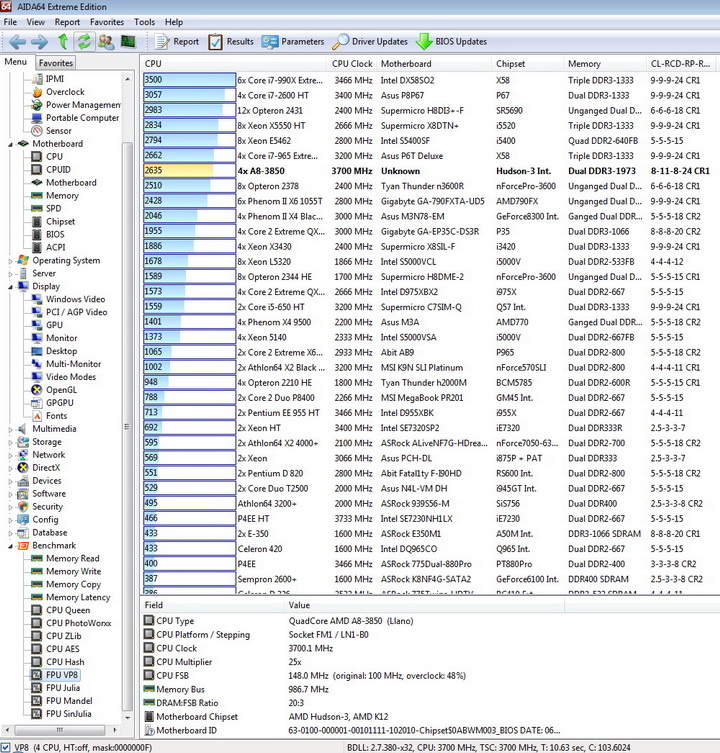Click the Forward arrow toolbar icon
Screen dimensions: 720x753
click(x=39, y=42)
